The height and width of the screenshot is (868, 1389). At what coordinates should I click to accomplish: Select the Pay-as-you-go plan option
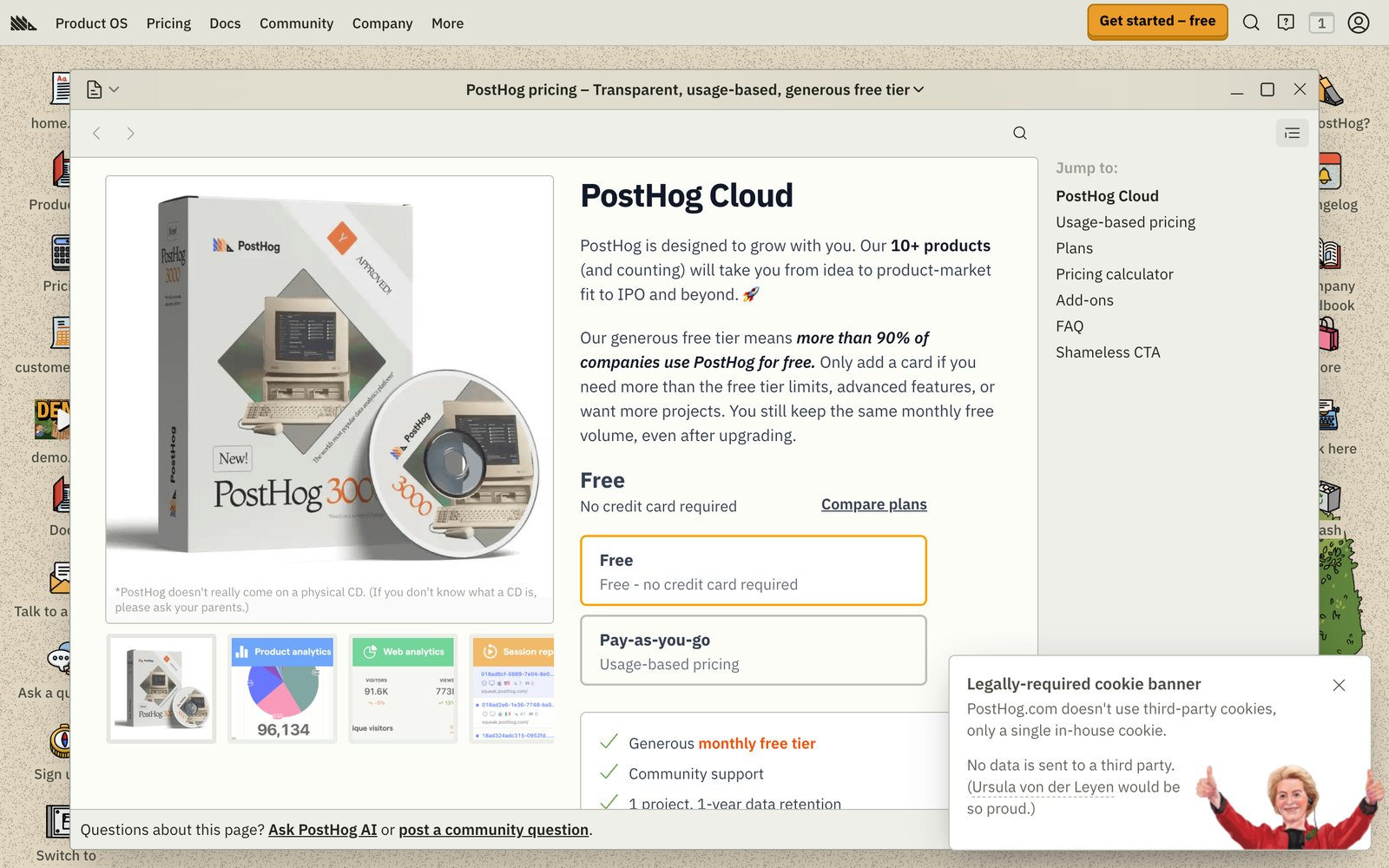point(753,650)
